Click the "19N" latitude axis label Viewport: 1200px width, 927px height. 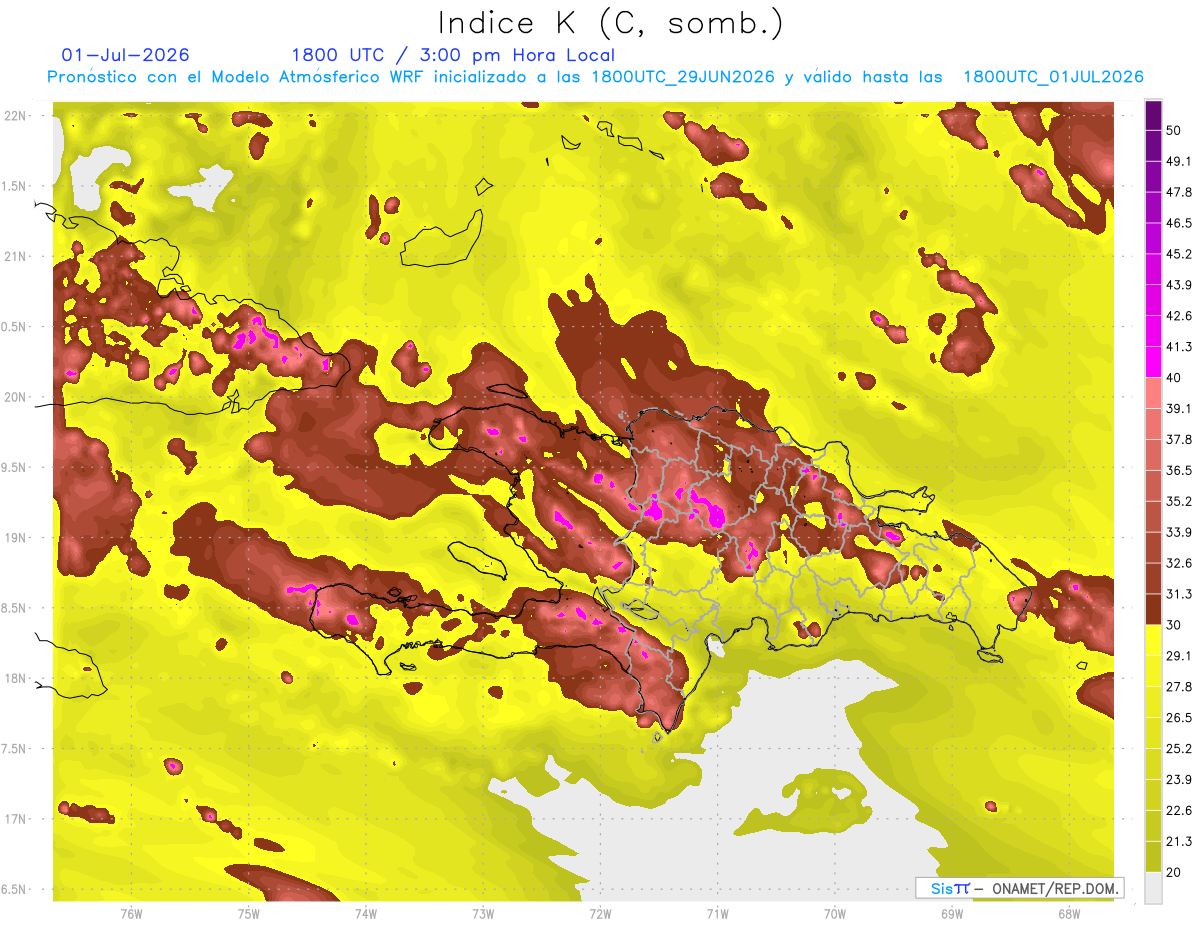coord(17,538)
